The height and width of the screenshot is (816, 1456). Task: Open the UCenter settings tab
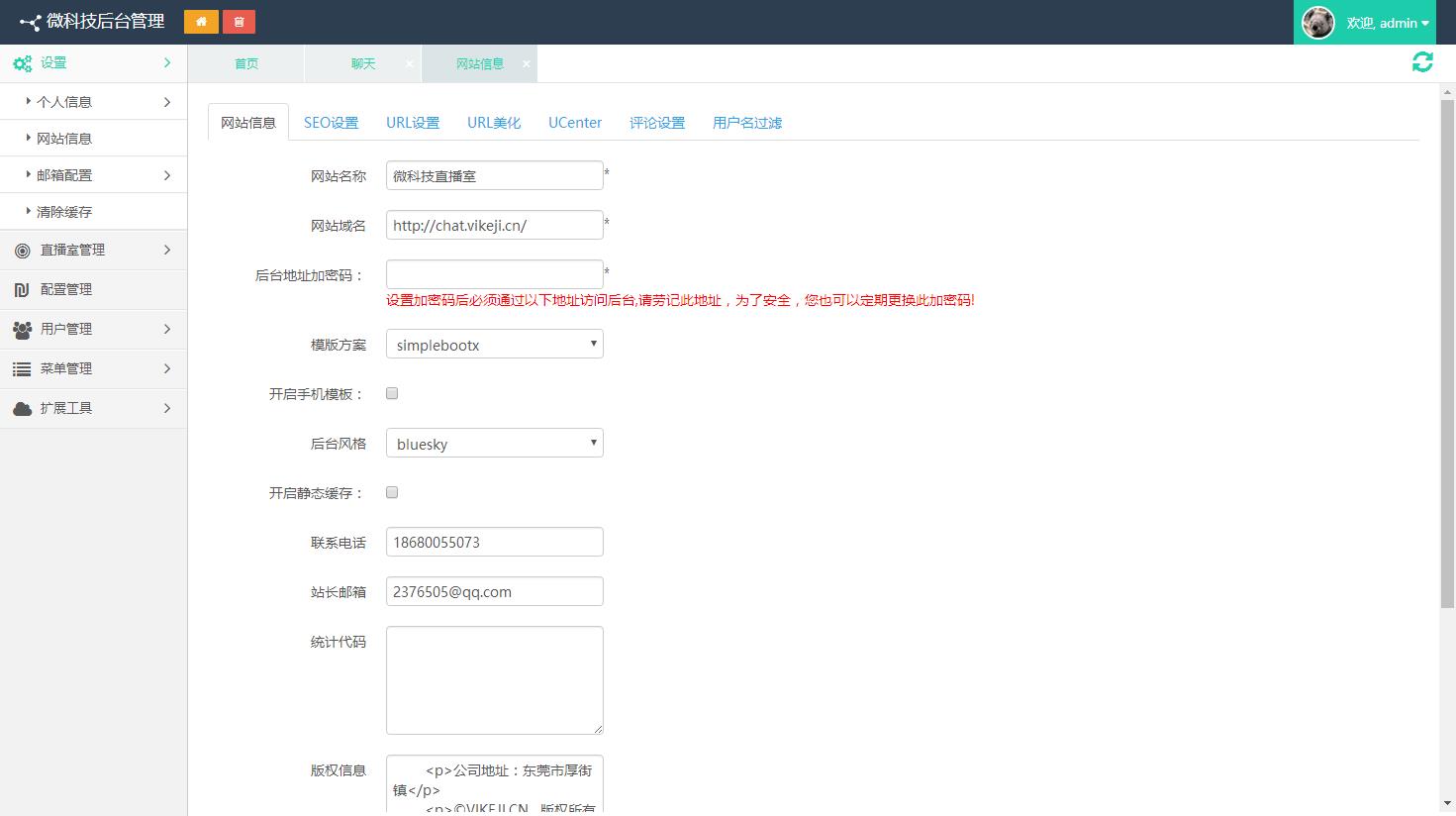pos(575,123)
